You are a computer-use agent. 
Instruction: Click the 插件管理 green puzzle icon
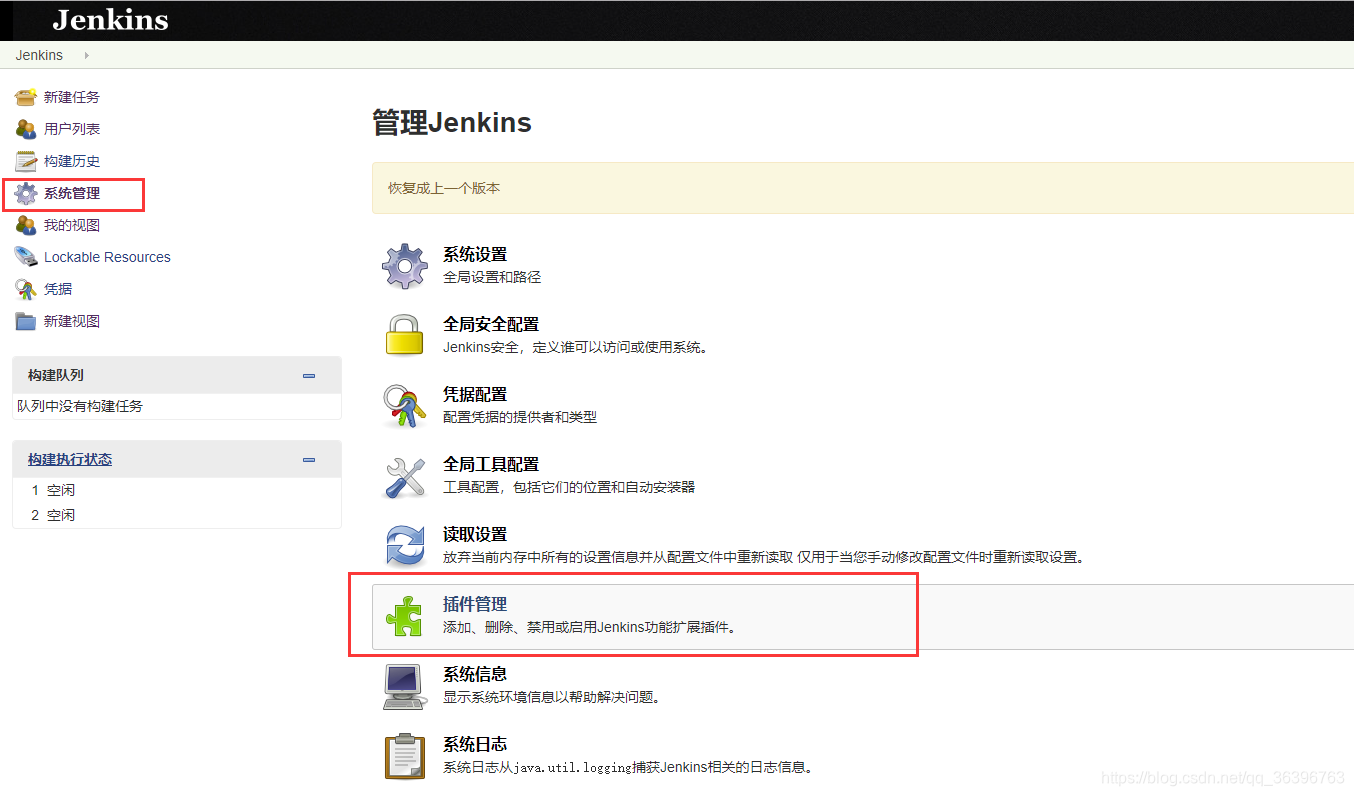pyautogui.click(x=405, y=616)
